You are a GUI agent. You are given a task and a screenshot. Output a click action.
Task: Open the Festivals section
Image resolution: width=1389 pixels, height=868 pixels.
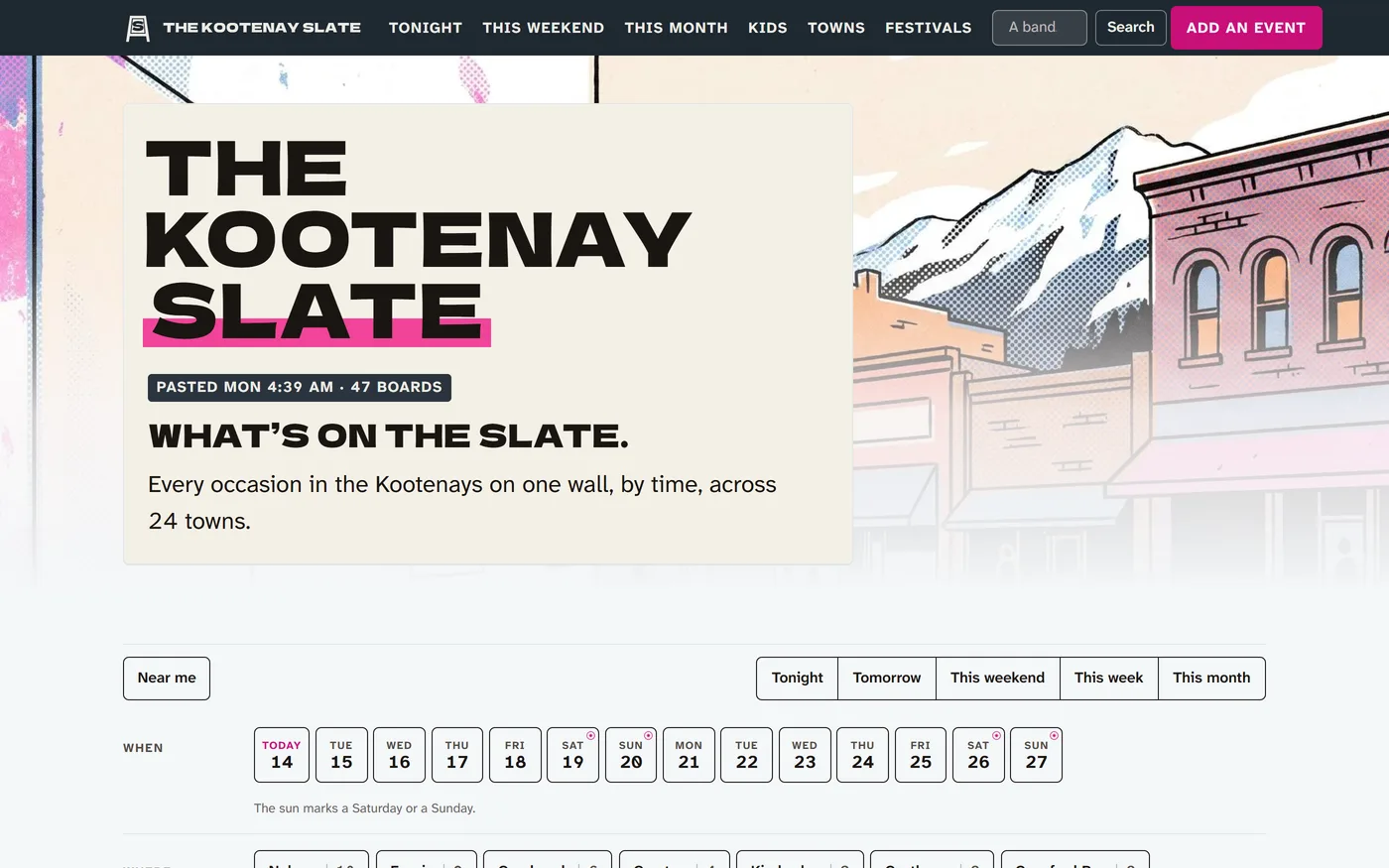[929, 28]
